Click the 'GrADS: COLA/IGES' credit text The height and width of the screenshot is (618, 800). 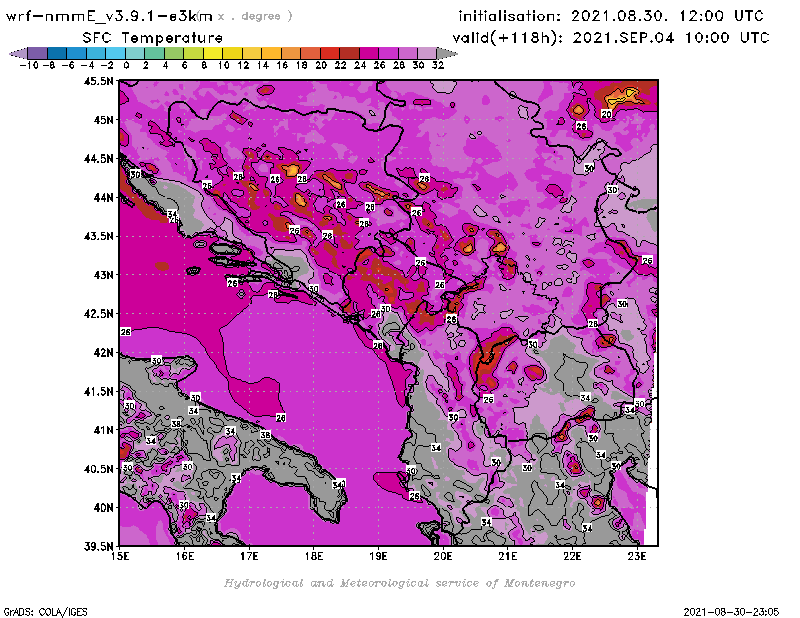click(x=45, y=612)
